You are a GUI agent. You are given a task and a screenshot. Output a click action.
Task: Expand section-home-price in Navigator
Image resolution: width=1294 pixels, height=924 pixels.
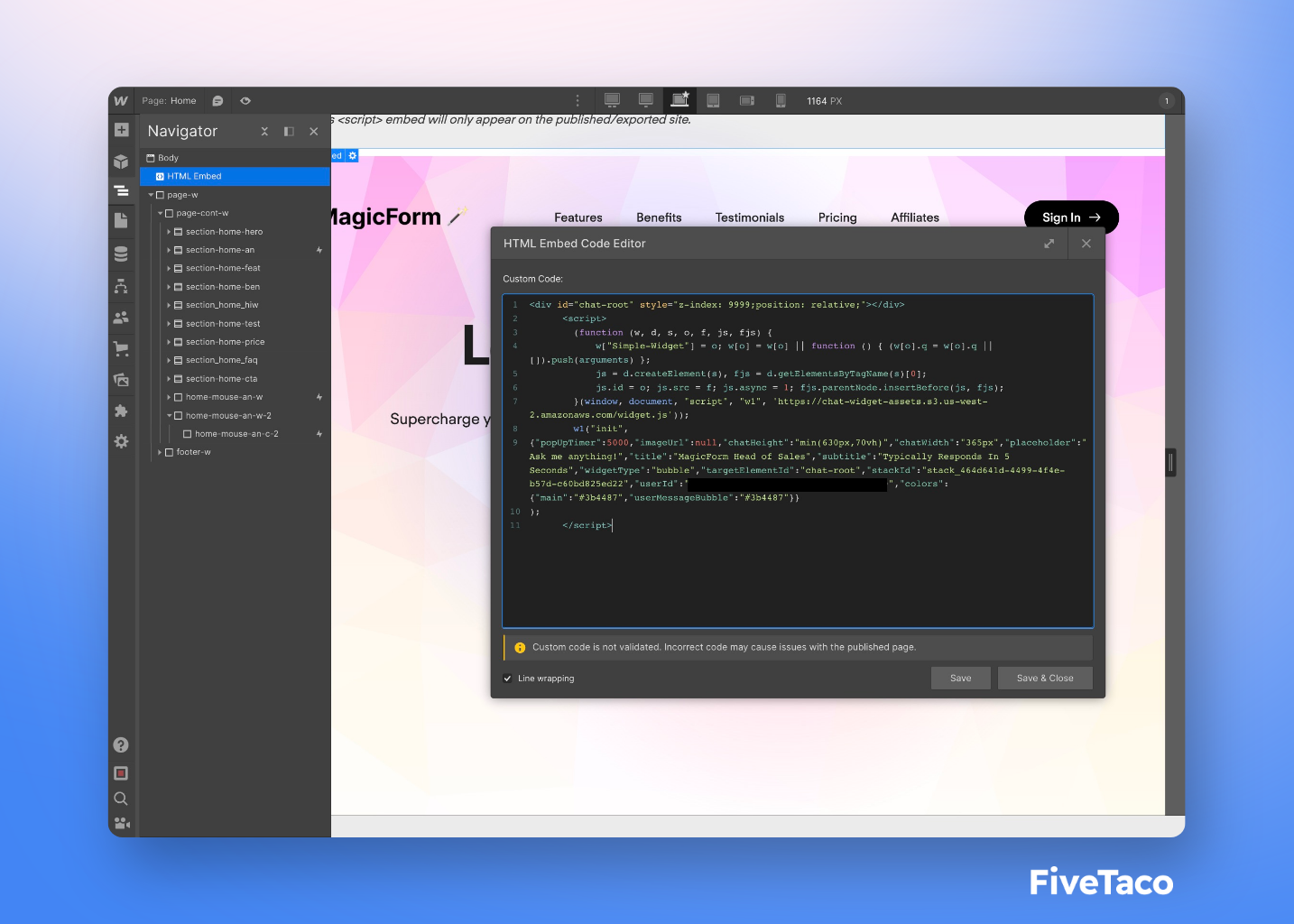pyautogui.click(x=169, y=342)
